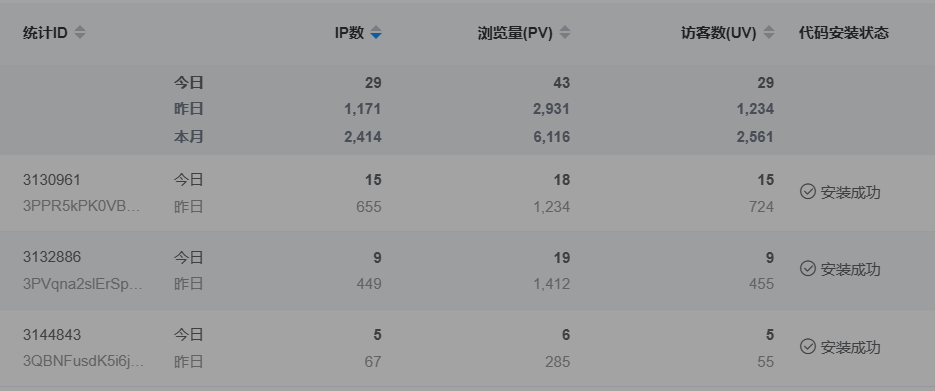Click the checkmark icon for site 3130961
935x391 pixels.
[x=807, y=191]
